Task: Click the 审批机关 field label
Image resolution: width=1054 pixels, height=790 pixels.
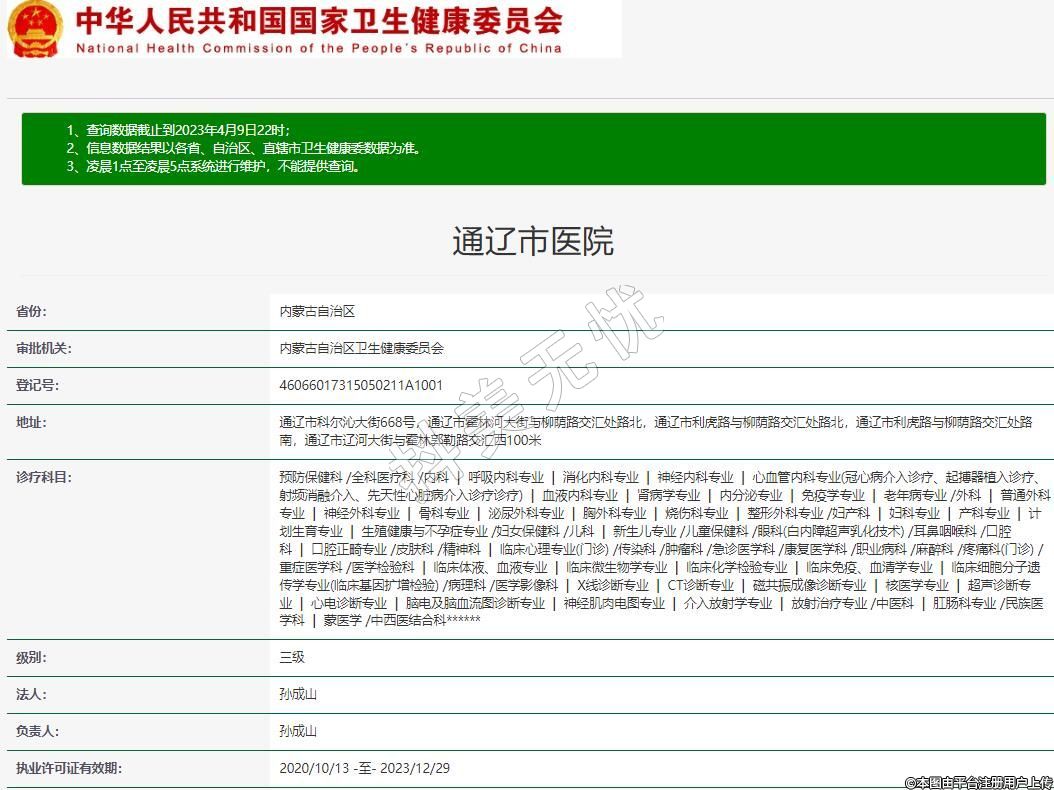Action: [44, 349]
